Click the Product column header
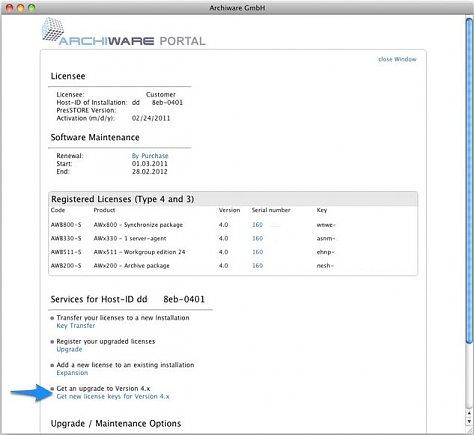Viewport: 474px width, 435px height. 104,210
